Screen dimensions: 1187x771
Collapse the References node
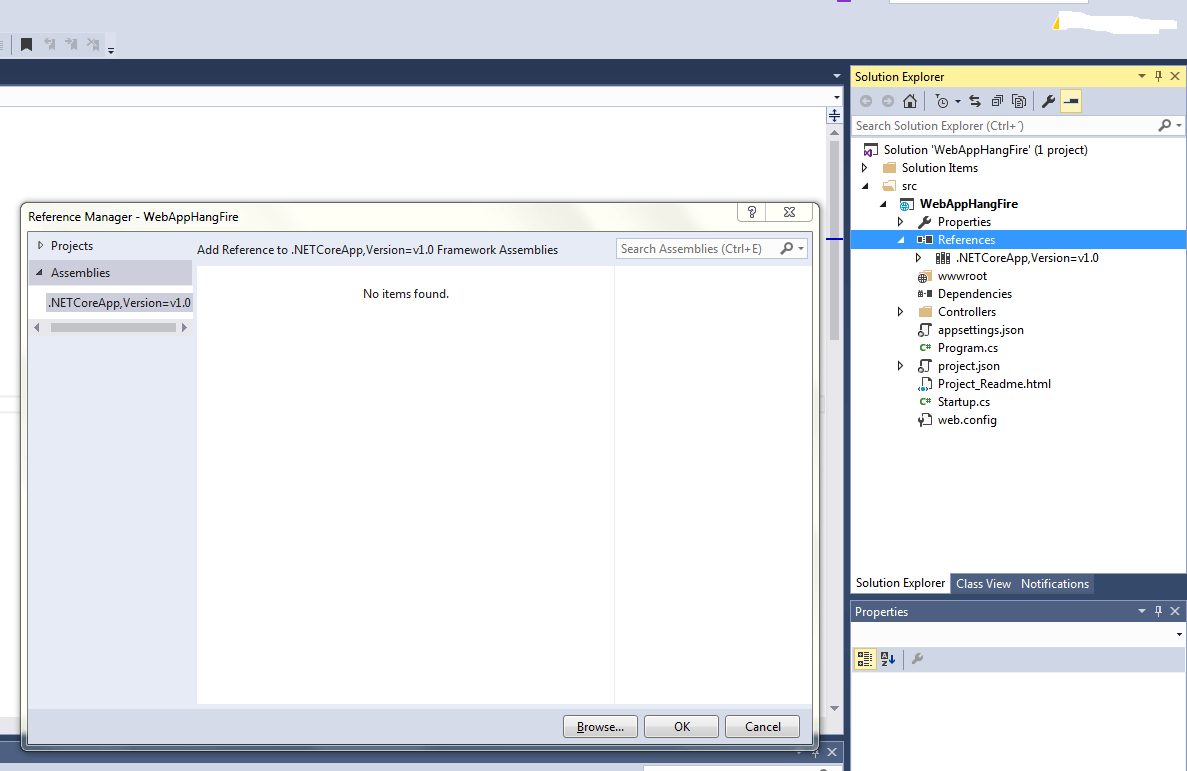pyautogui.click(x=901, y=240)
